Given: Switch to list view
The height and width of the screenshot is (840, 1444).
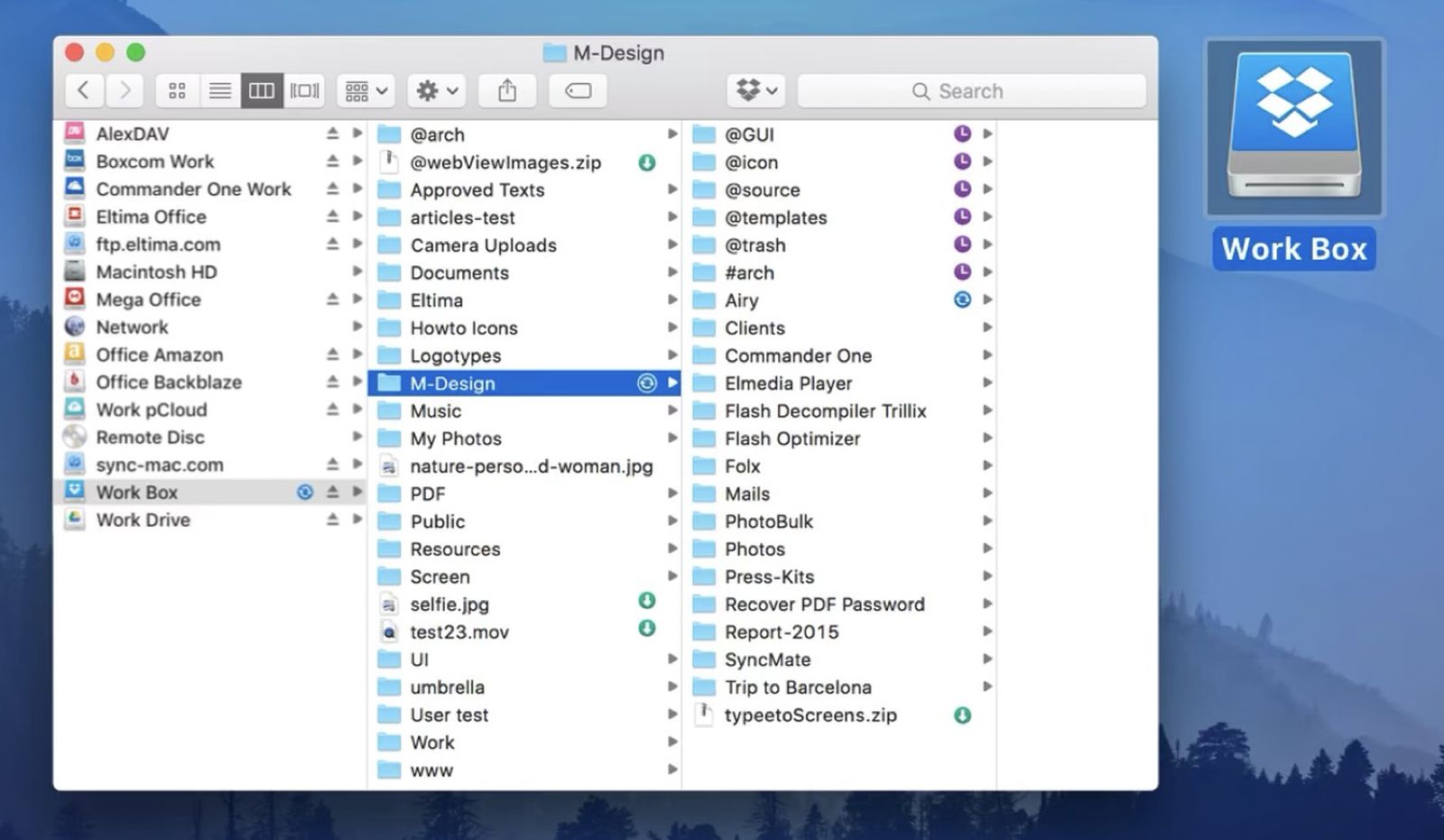Looking at the screenshot, I should [x=219, y=90].
